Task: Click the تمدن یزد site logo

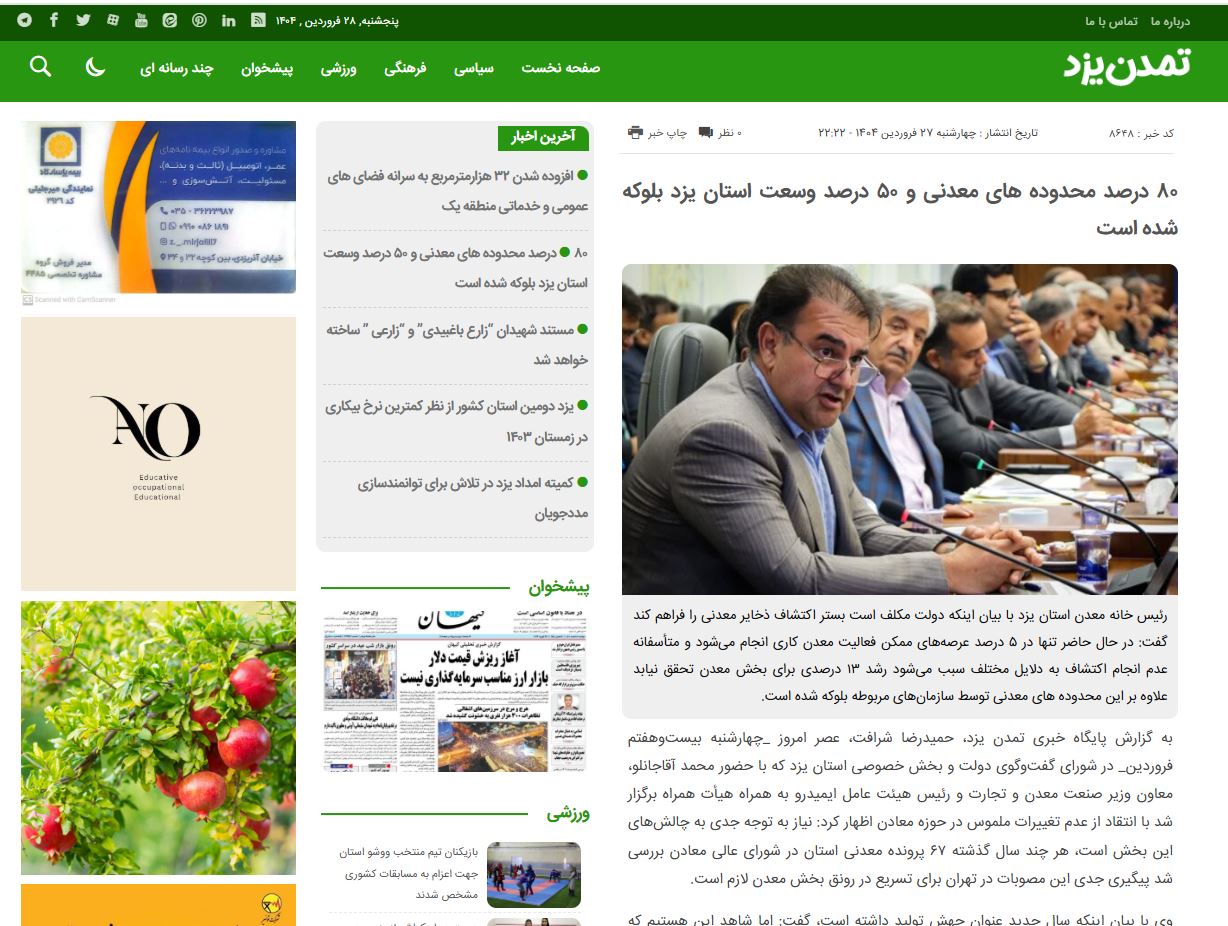Action: coord(1126,65)
